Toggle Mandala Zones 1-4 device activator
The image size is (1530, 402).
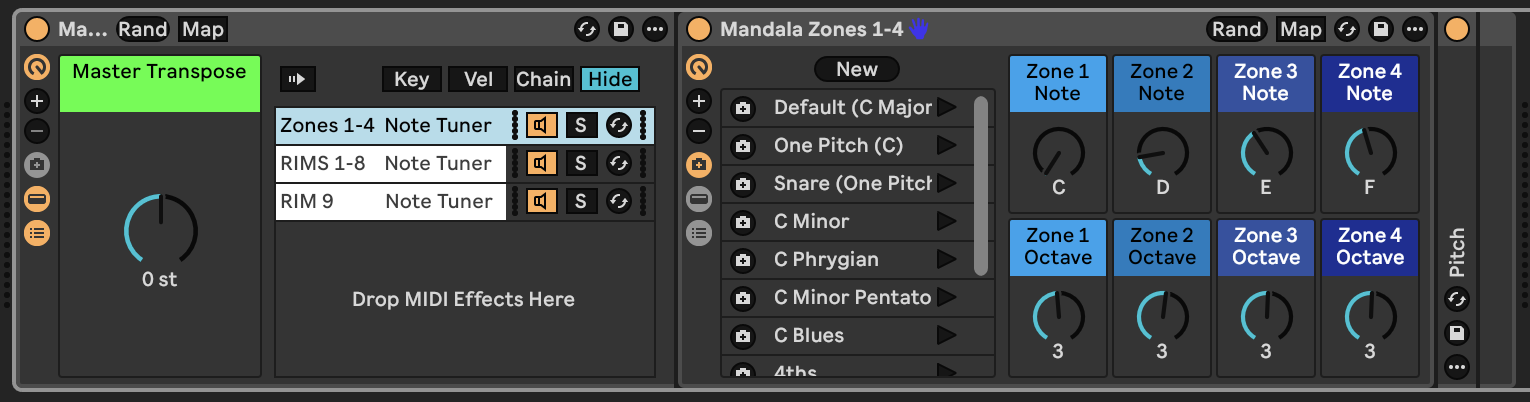(x=700, y=30)
